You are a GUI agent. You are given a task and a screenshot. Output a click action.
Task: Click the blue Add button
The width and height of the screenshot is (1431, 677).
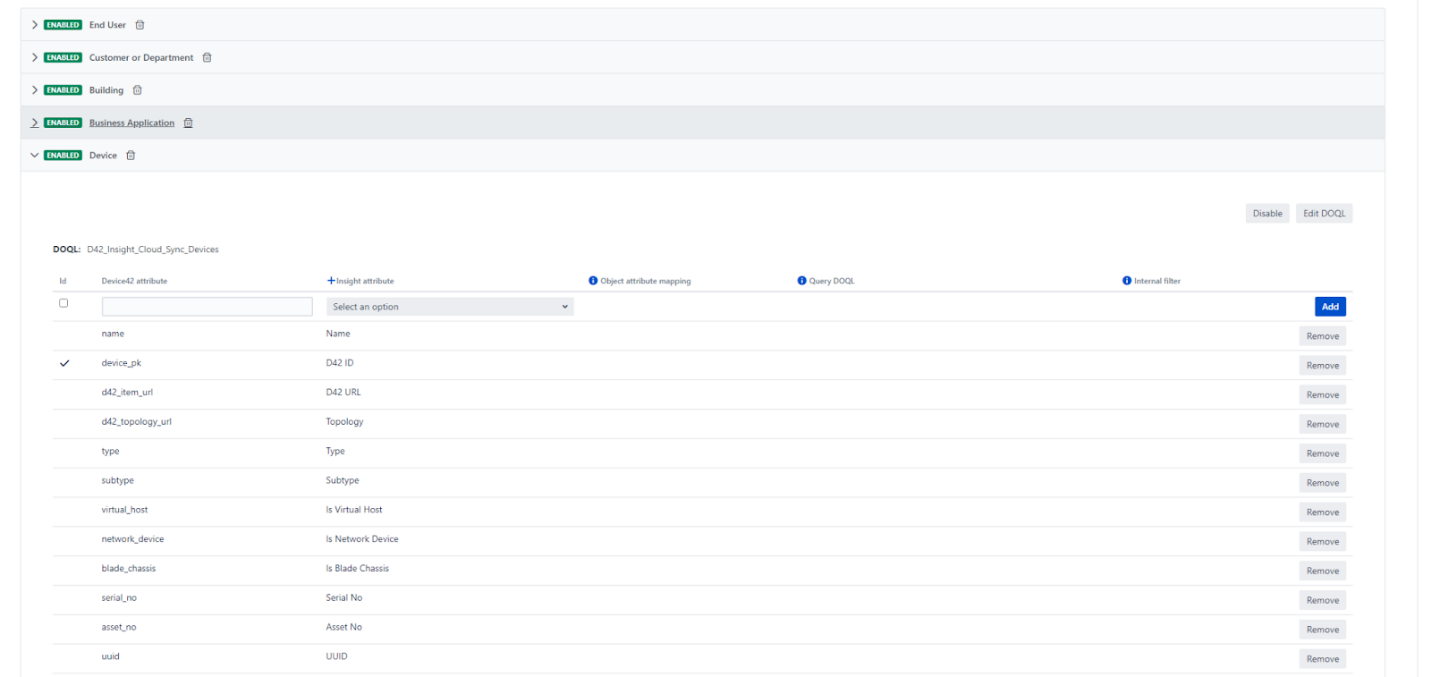[1330, 307]
